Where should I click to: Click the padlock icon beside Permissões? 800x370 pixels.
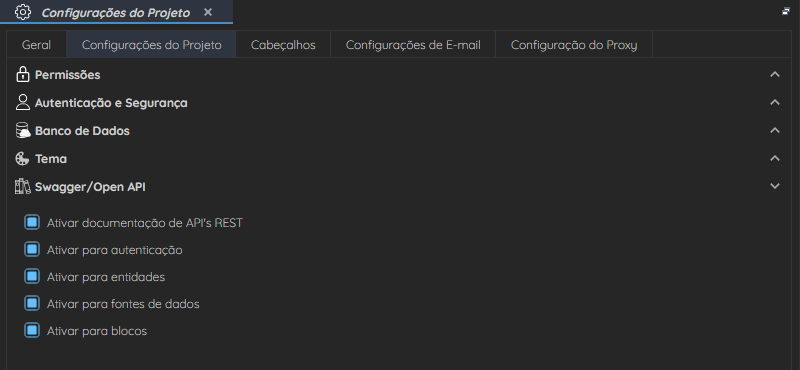pos(22,75)
